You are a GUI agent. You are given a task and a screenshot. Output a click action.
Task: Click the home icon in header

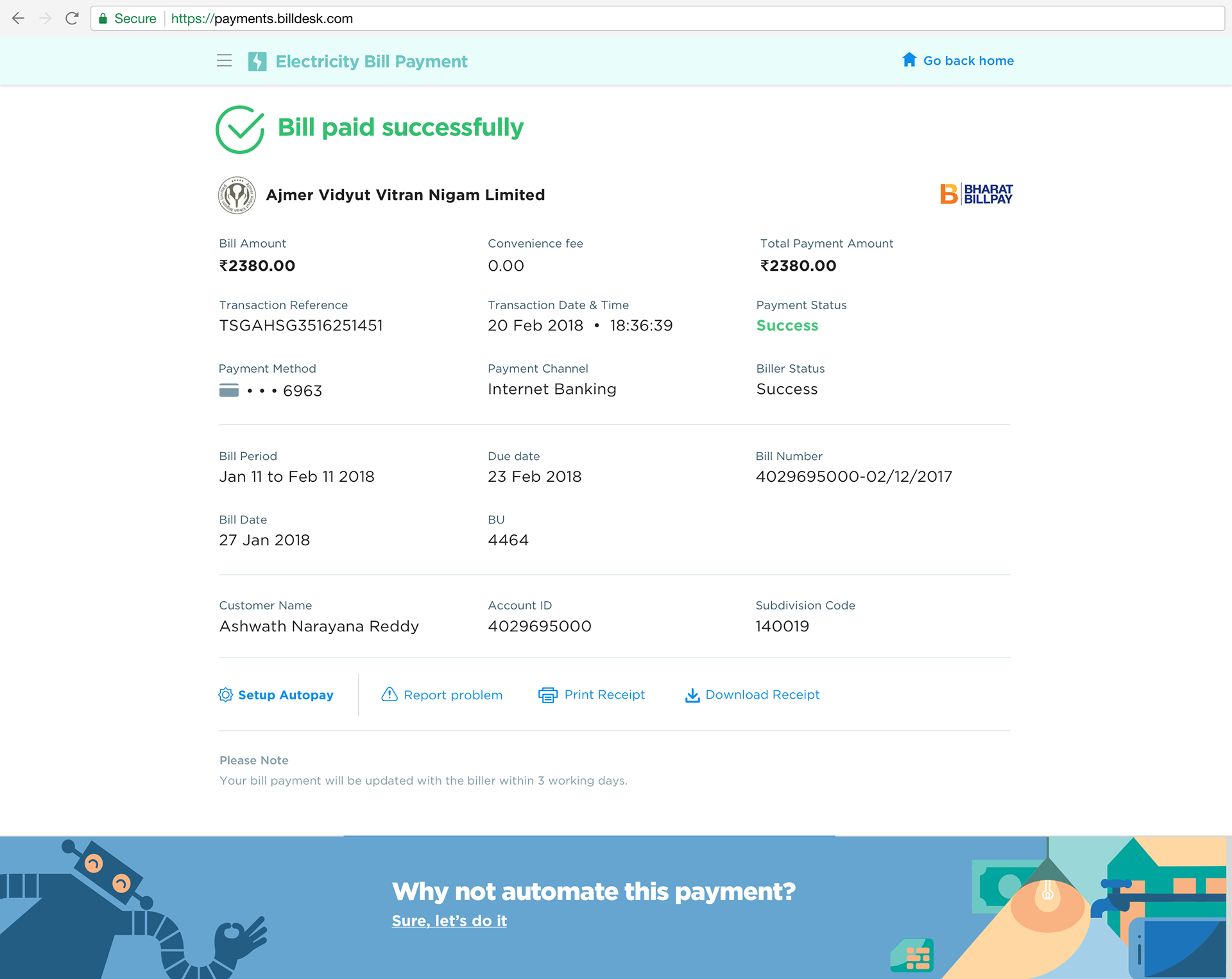[909, 60]
